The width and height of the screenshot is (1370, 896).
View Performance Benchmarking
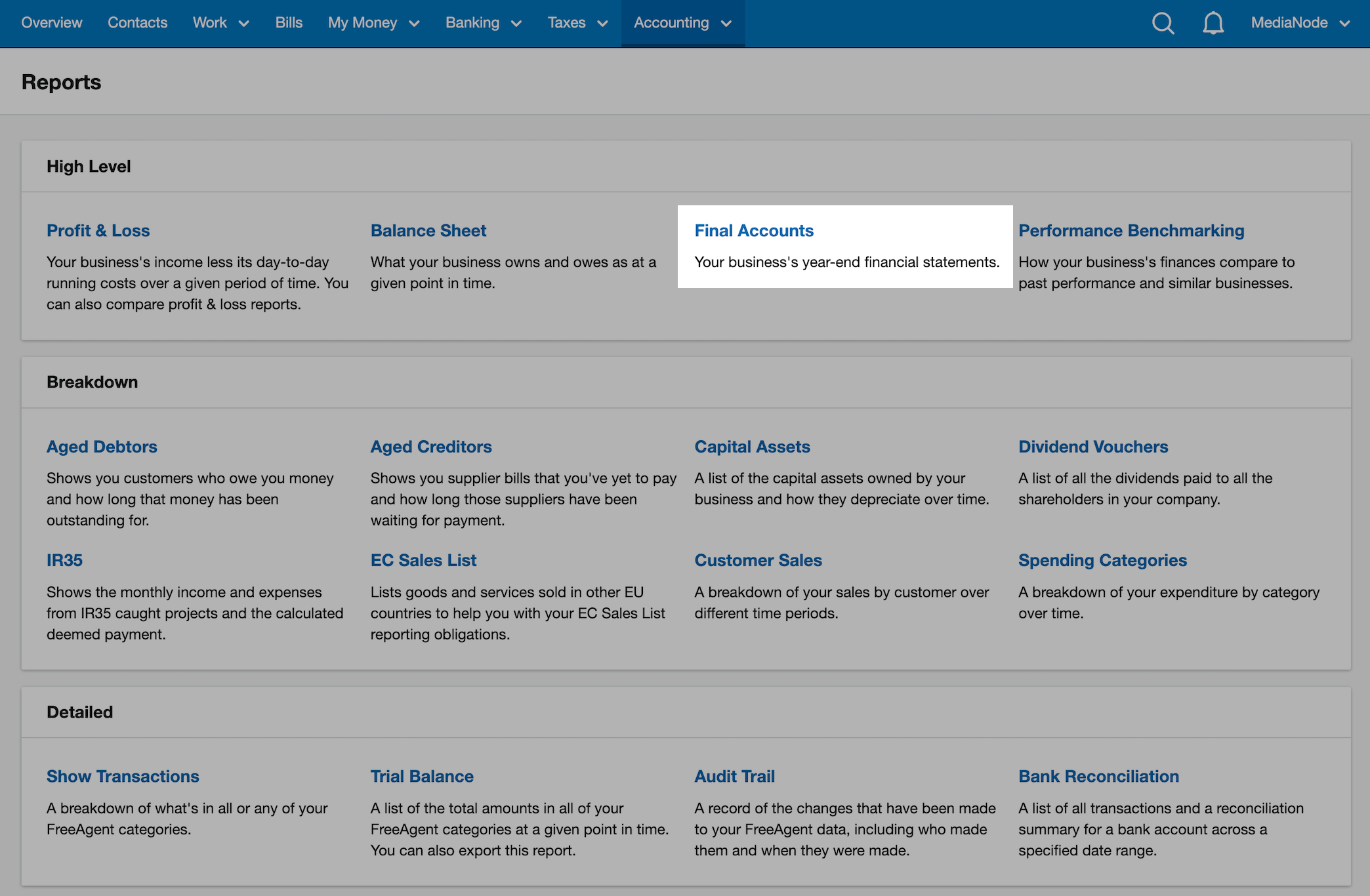tap(1131, 230)
